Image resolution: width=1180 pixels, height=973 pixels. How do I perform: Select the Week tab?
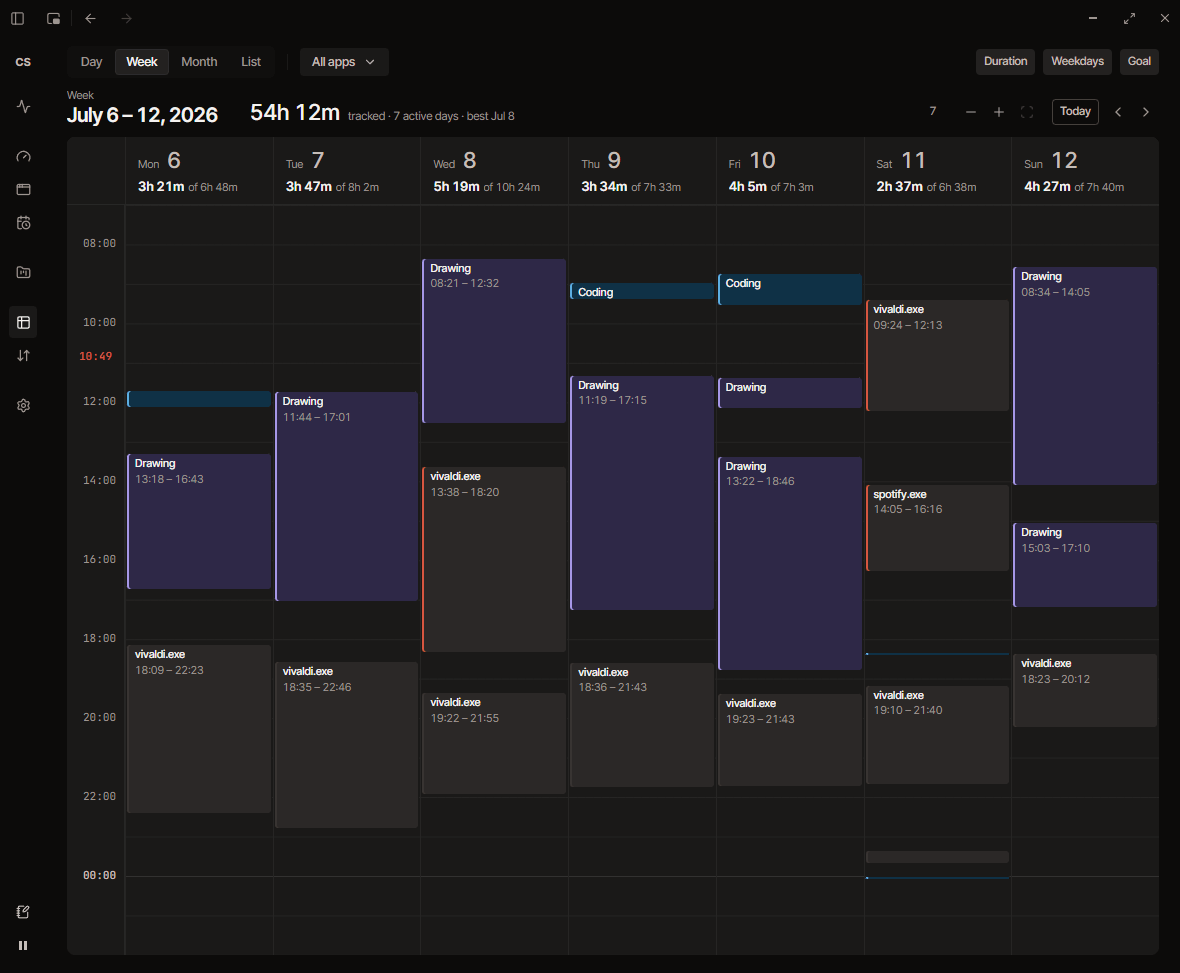coord(141,62)
